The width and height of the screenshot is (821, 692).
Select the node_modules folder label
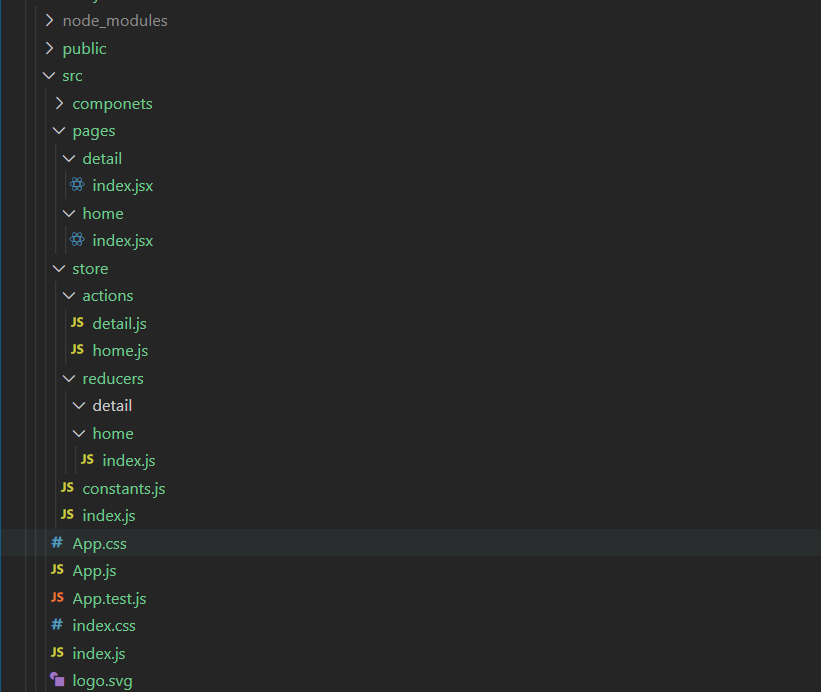pos(115,21)
